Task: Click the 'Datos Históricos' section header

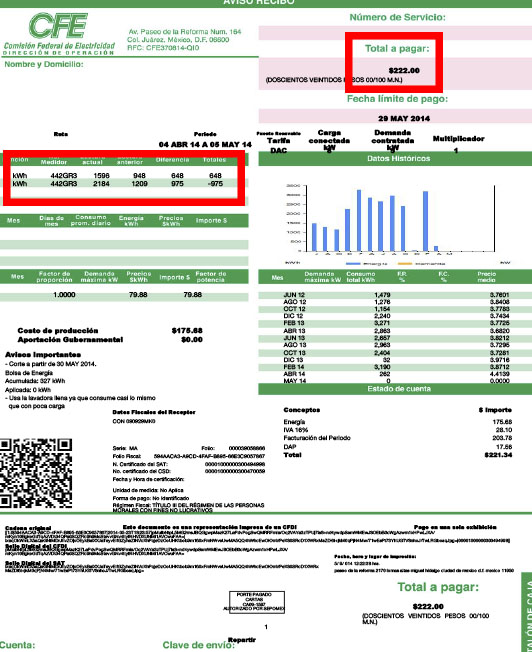Action: (x=398, y=158)
